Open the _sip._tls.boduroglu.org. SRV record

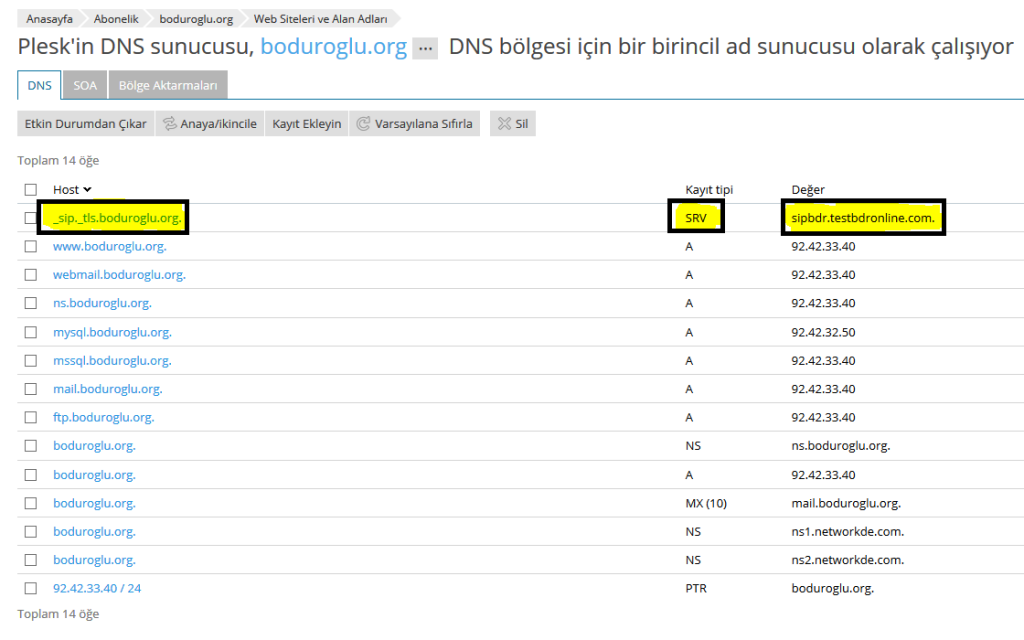click(x=118, y=218)
